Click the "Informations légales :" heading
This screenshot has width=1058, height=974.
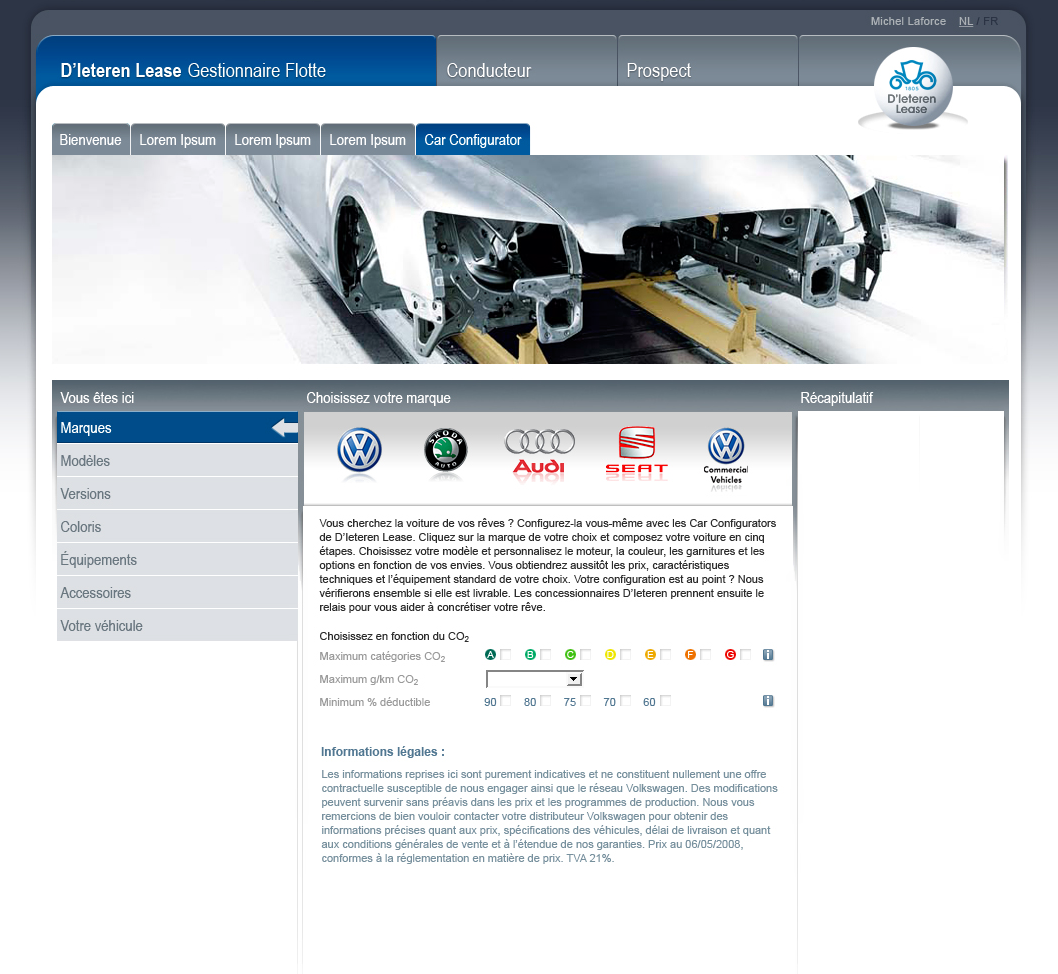383,752
